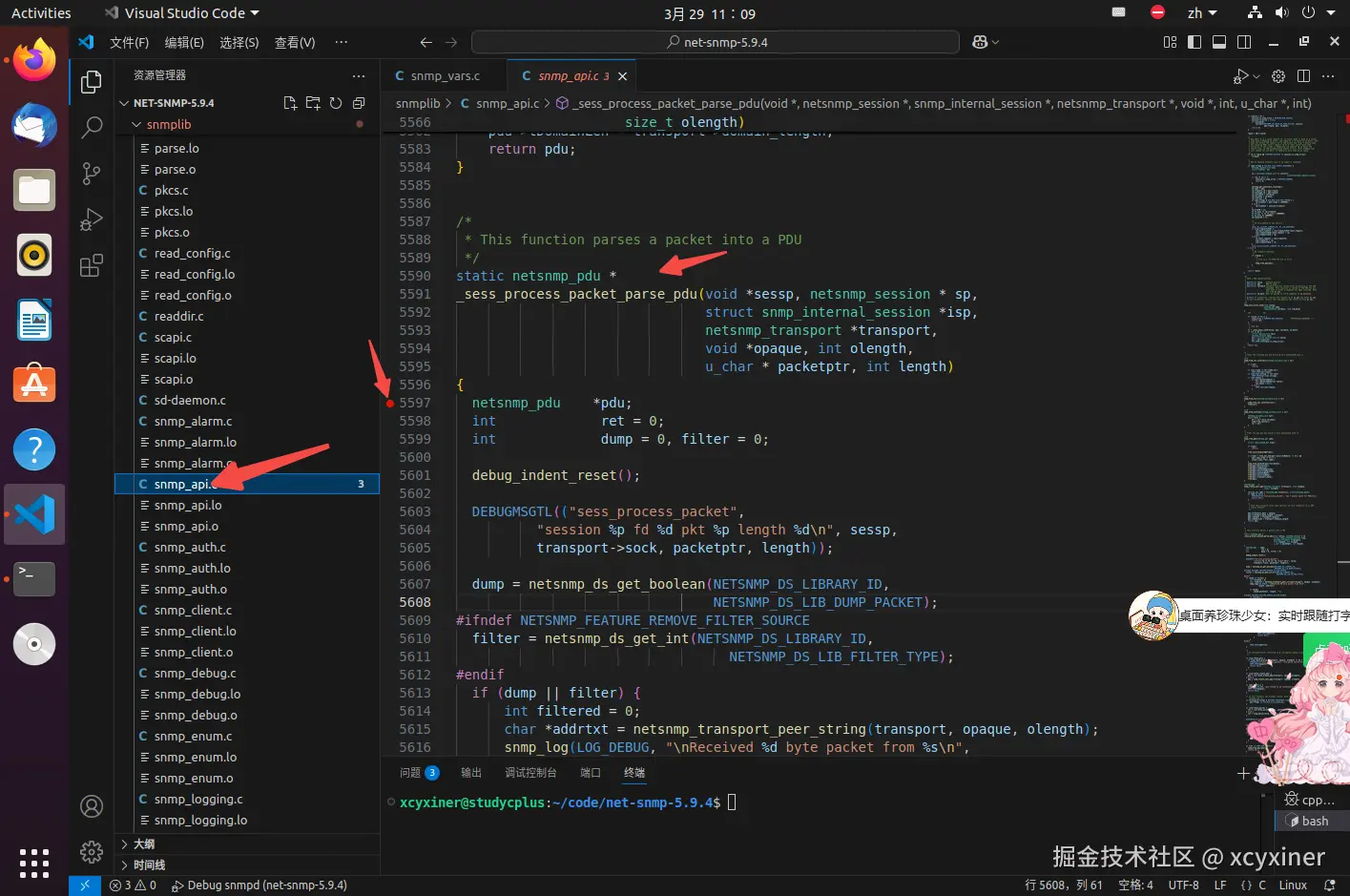Open the notifications bell in status bar
The image size is (1350, 896).
[x=1329, y=886]
